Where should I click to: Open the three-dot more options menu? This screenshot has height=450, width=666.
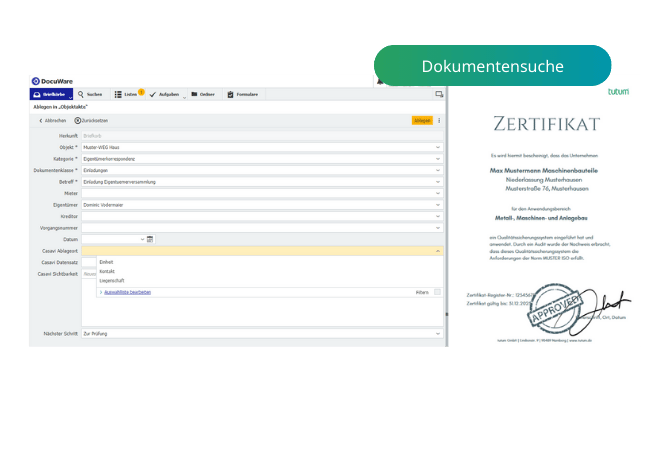click(x=439, y=121)
